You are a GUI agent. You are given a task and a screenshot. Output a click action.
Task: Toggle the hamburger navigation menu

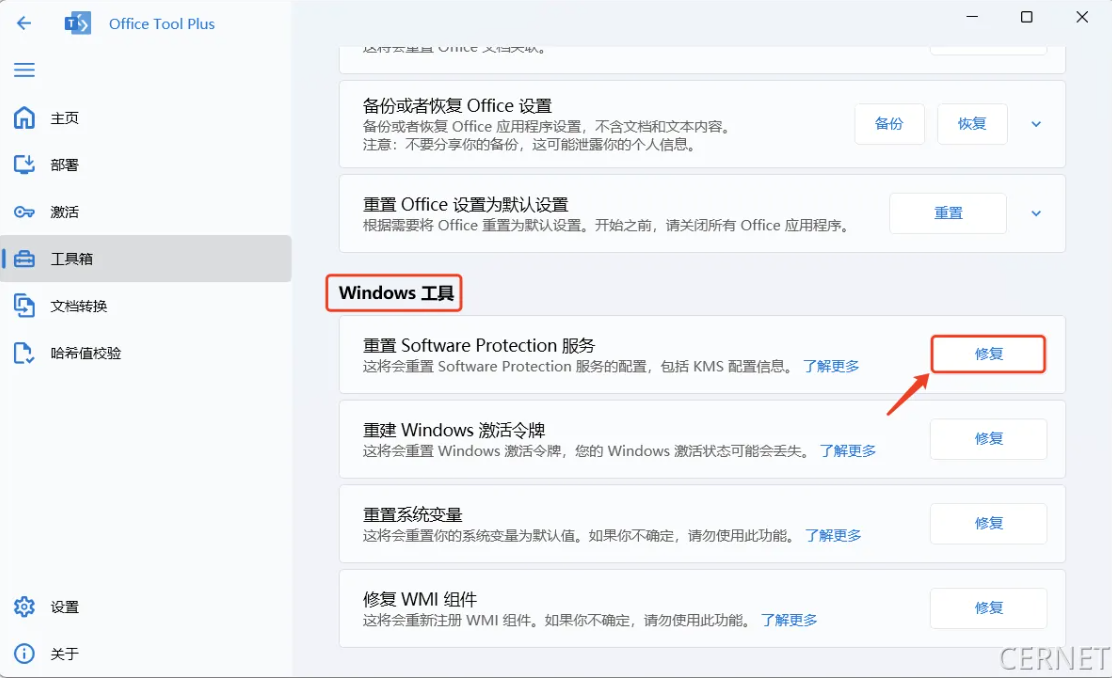click(x=24, y=70)
